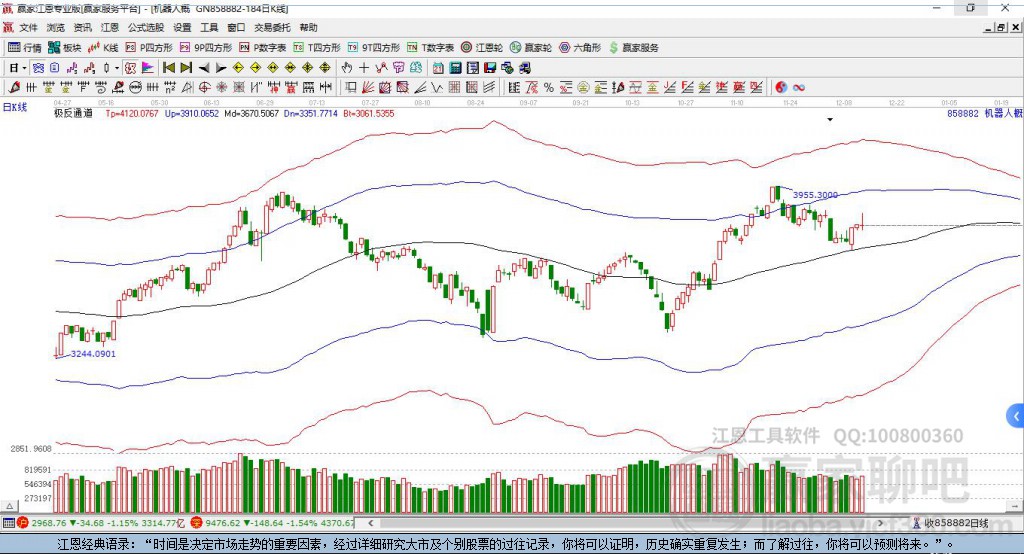Click small black dropdown marker above chart

830,120
